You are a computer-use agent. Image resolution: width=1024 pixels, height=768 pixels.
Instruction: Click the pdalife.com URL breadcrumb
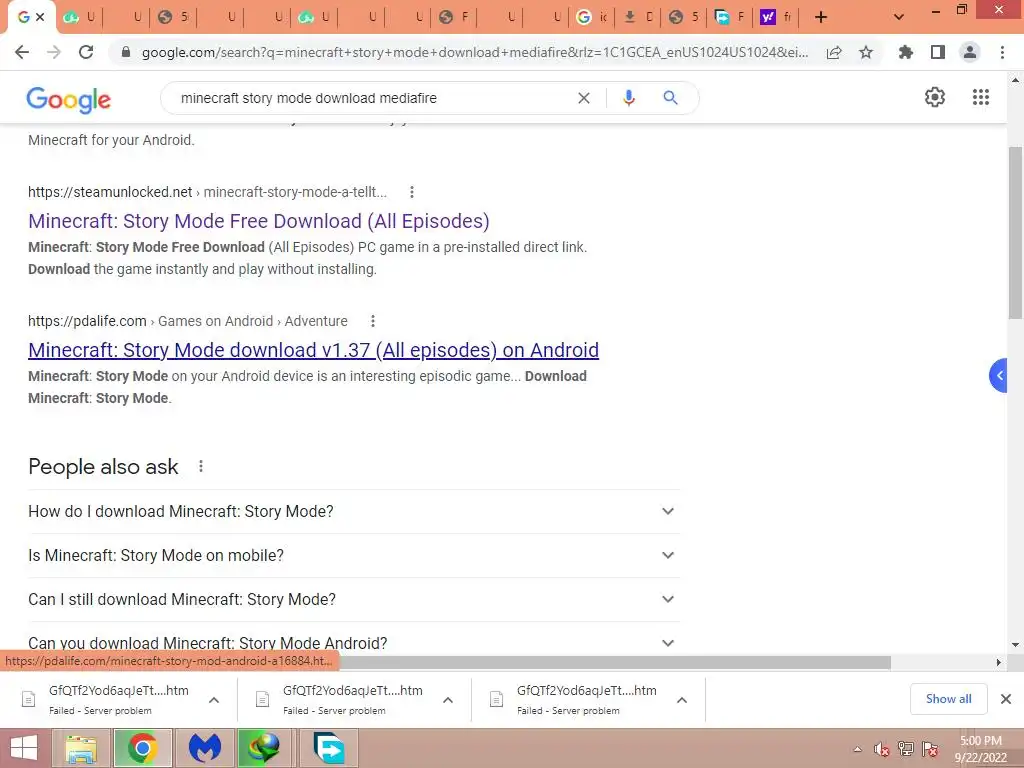pyautogui.click(x=187, y=321)
